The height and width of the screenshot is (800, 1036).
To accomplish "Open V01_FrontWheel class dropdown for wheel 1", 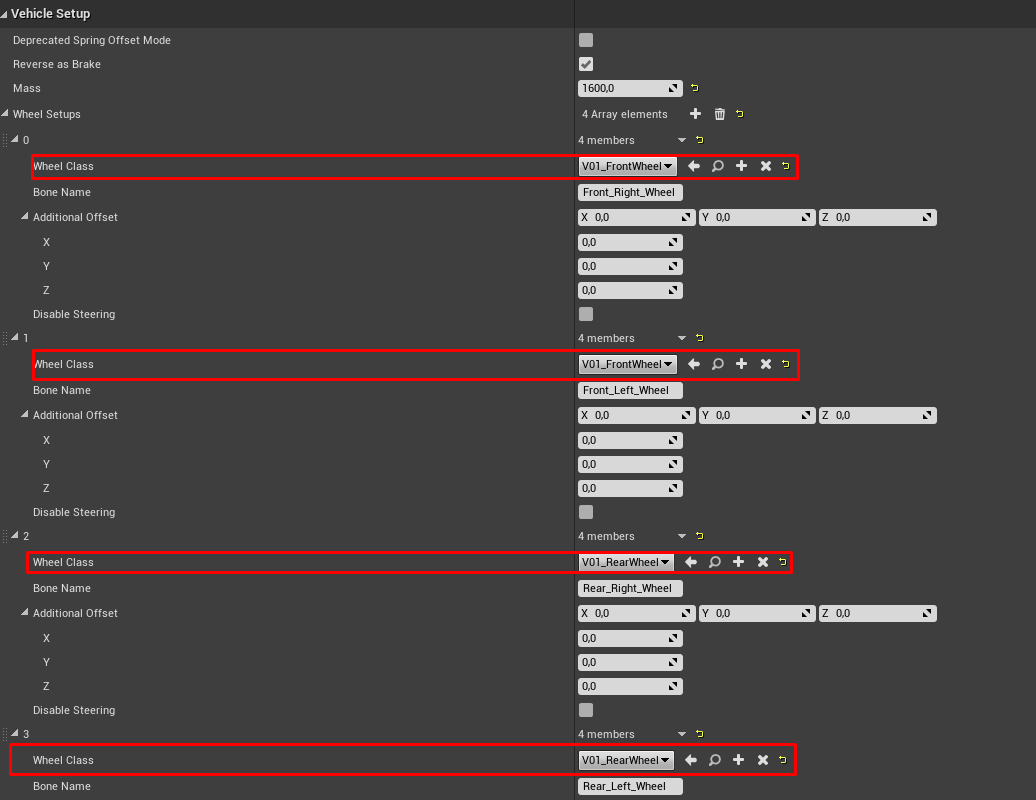I will [x=628, y=364].
